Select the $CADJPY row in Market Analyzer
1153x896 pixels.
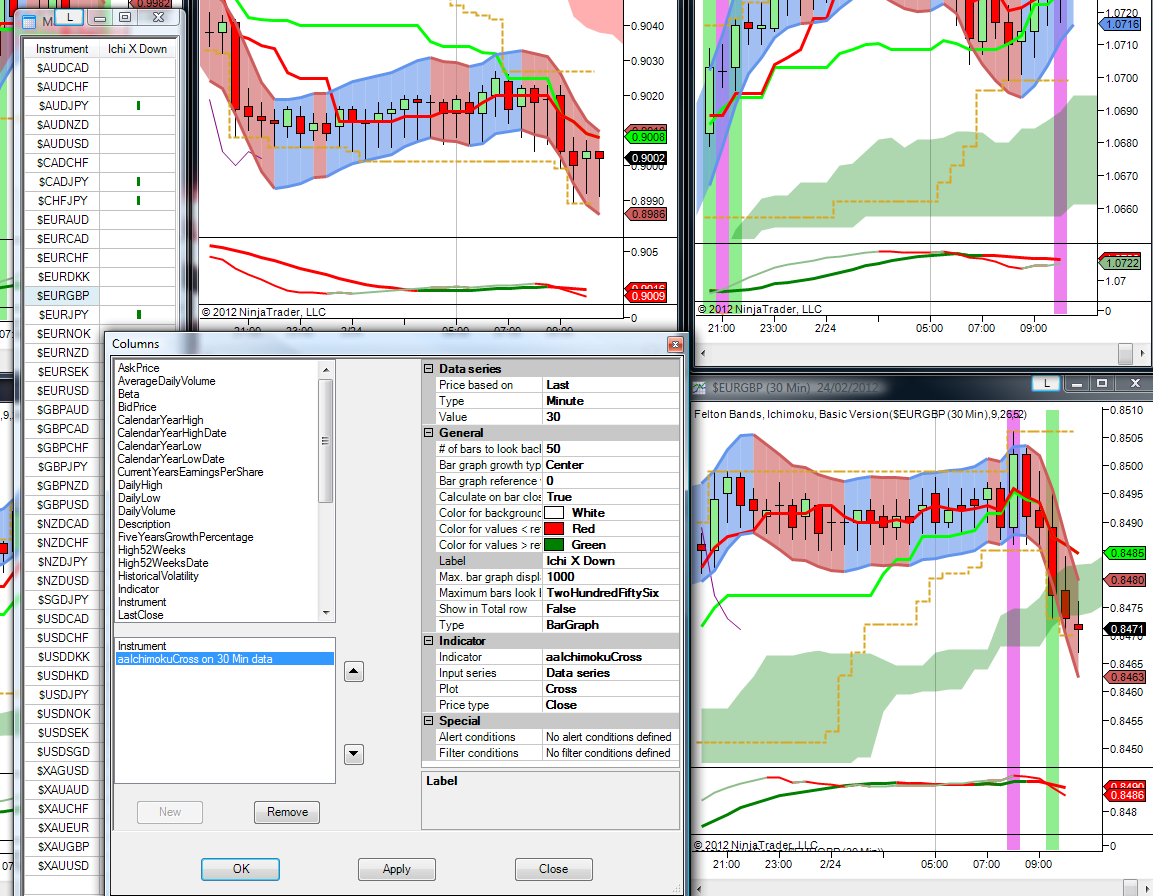[x=100, y=182]
